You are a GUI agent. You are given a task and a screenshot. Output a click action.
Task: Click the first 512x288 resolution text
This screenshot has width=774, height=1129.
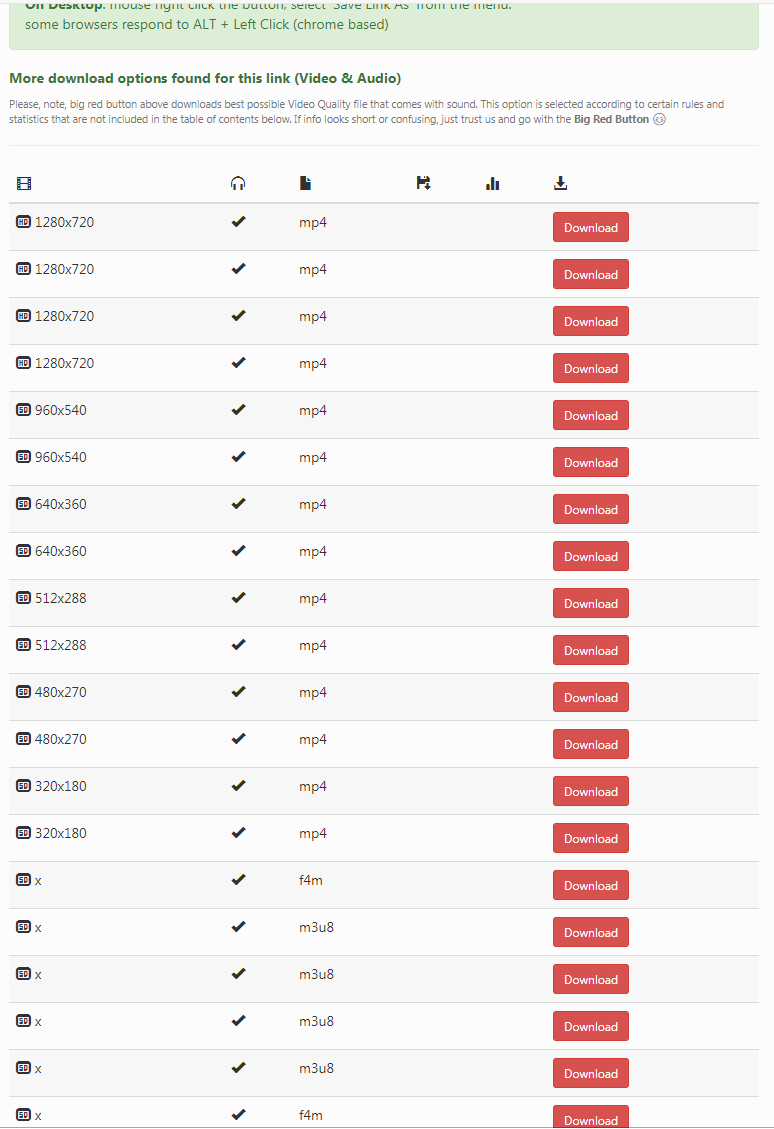point(61,598)
